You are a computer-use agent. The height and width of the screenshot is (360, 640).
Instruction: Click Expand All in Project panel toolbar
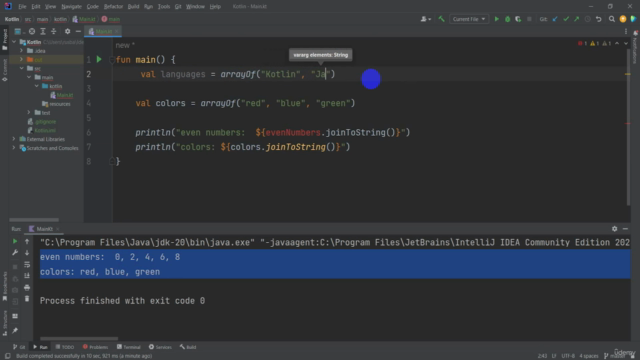click(x=43, y=31)
